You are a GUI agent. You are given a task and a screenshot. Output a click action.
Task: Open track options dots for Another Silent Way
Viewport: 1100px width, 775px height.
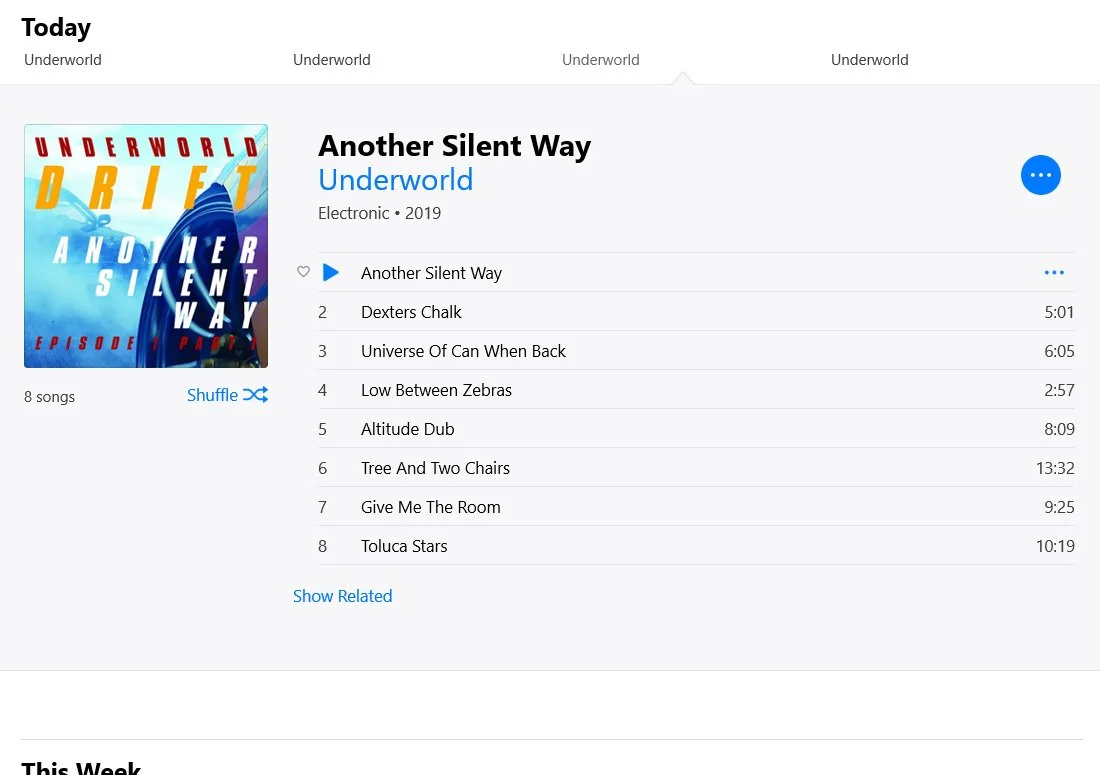coord(1054,272)
